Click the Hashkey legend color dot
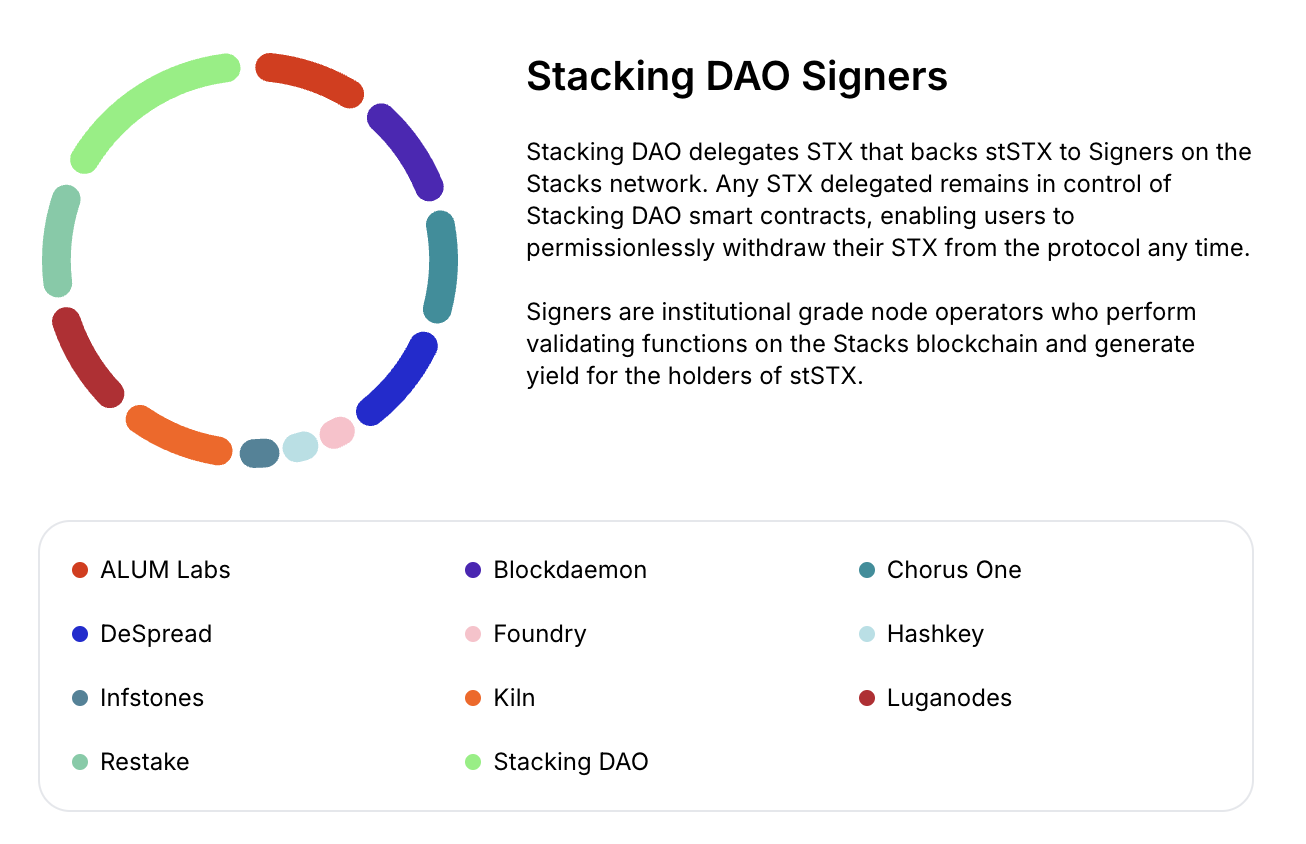 867,634
